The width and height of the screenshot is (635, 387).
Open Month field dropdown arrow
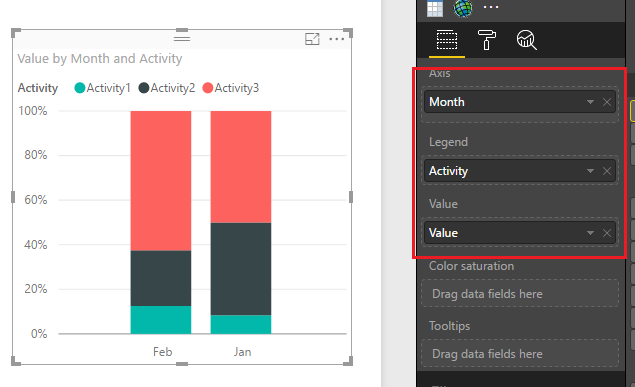click(590, 102)
